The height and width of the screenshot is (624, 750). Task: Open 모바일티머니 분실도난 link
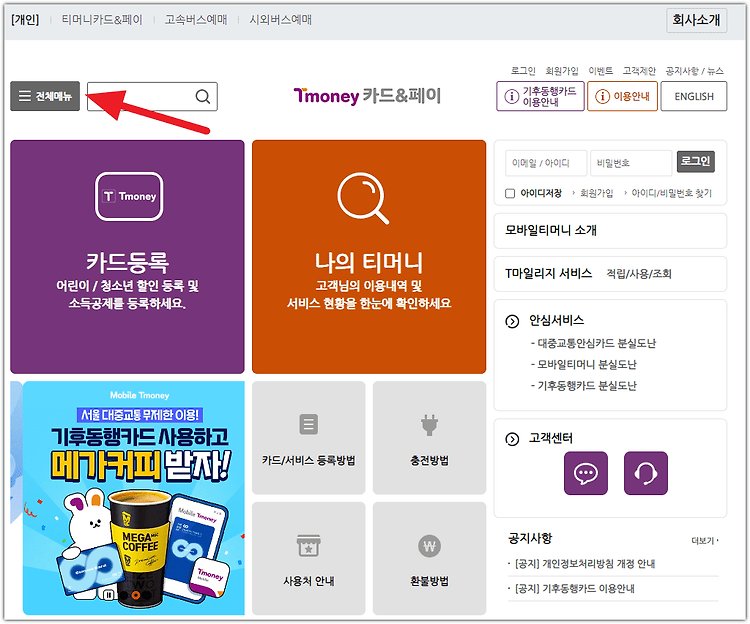click(x=587, y=364)
